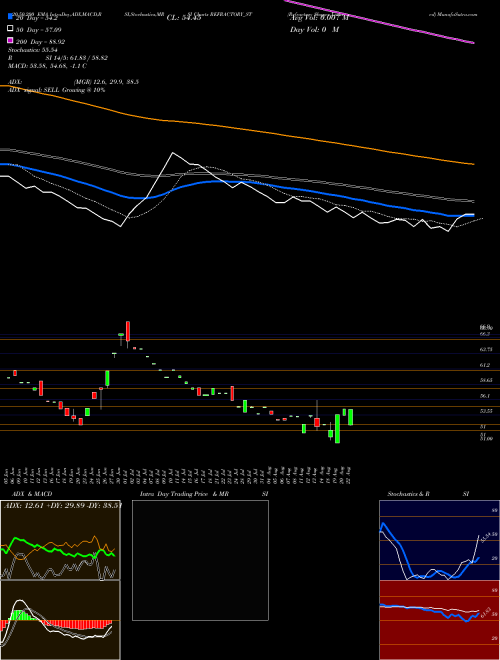The height and width of the screenshot is (660, 500).
Task: Click the 'SI 14/3: 61.83 / 58.82' readout
Action: click(77, 58)
